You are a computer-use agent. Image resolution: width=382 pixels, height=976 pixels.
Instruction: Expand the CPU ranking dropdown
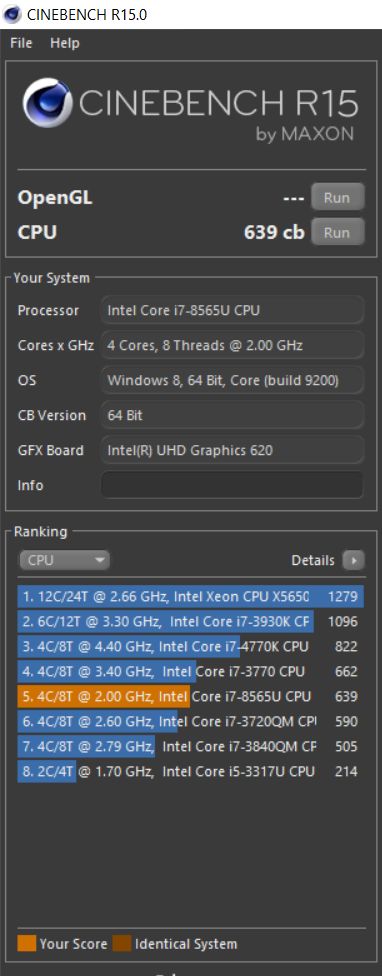[65, 560]
